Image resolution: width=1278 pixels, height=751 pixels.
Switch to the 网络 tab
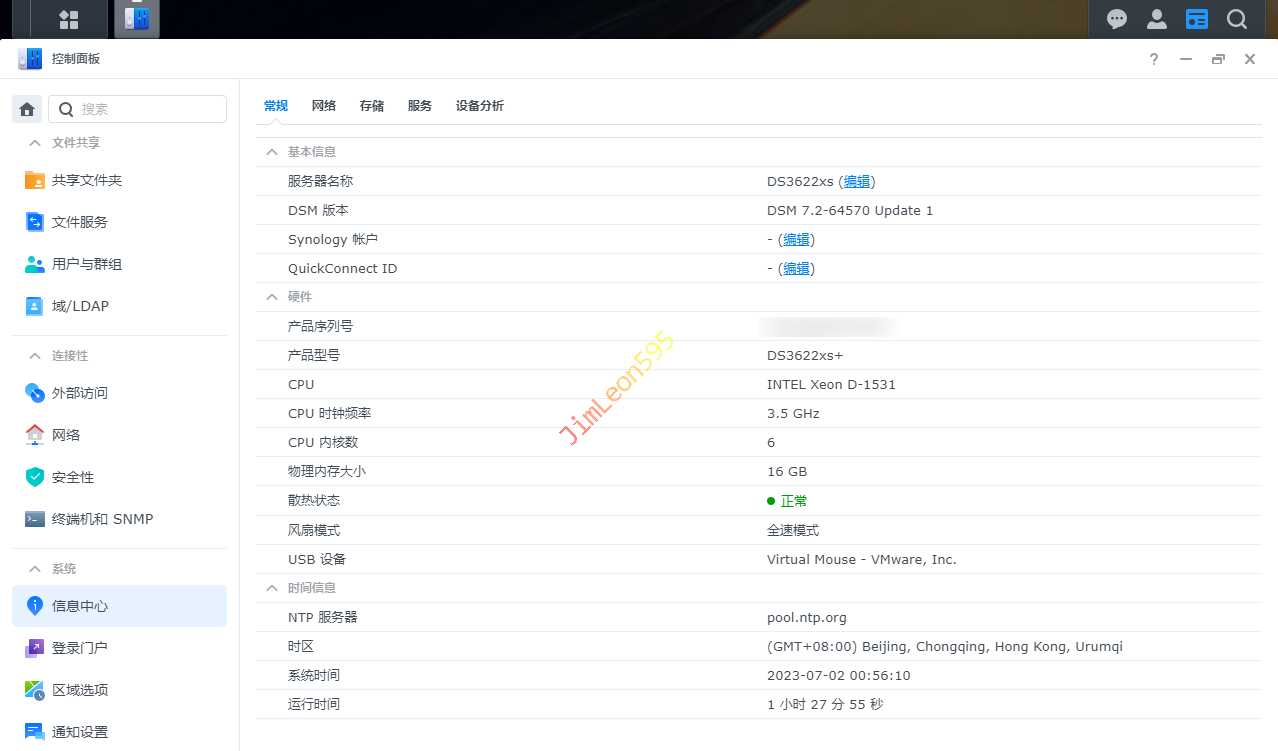pyautogui.click(x=324, y=106)
